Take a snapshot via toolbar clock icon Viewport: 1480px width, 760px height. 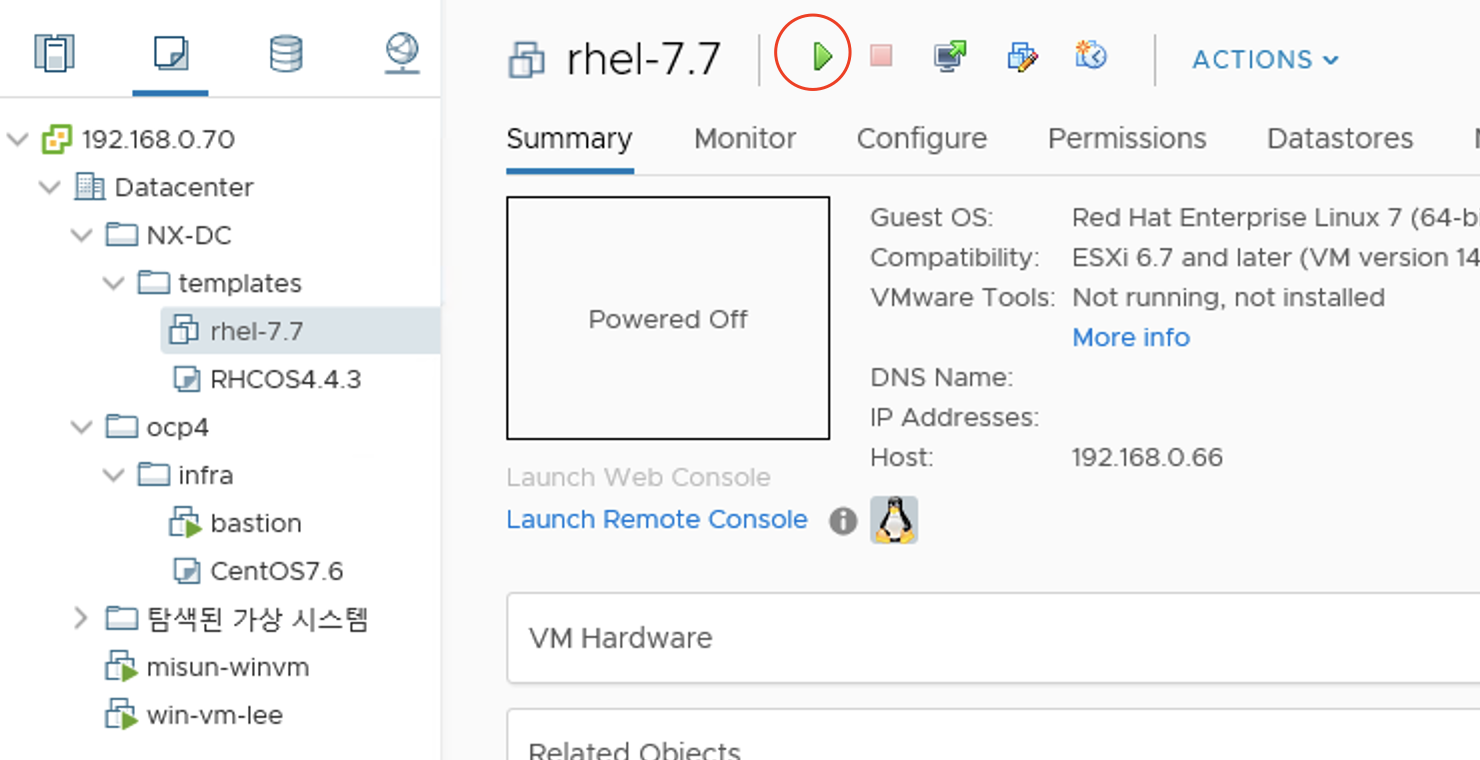point(1091,55)
